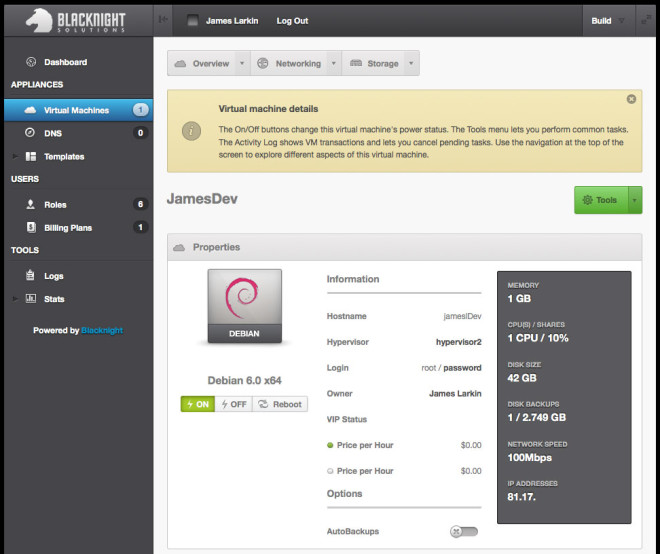
Task: Click the 100Mbps network speed value
Action: click(x=530, y=457)
